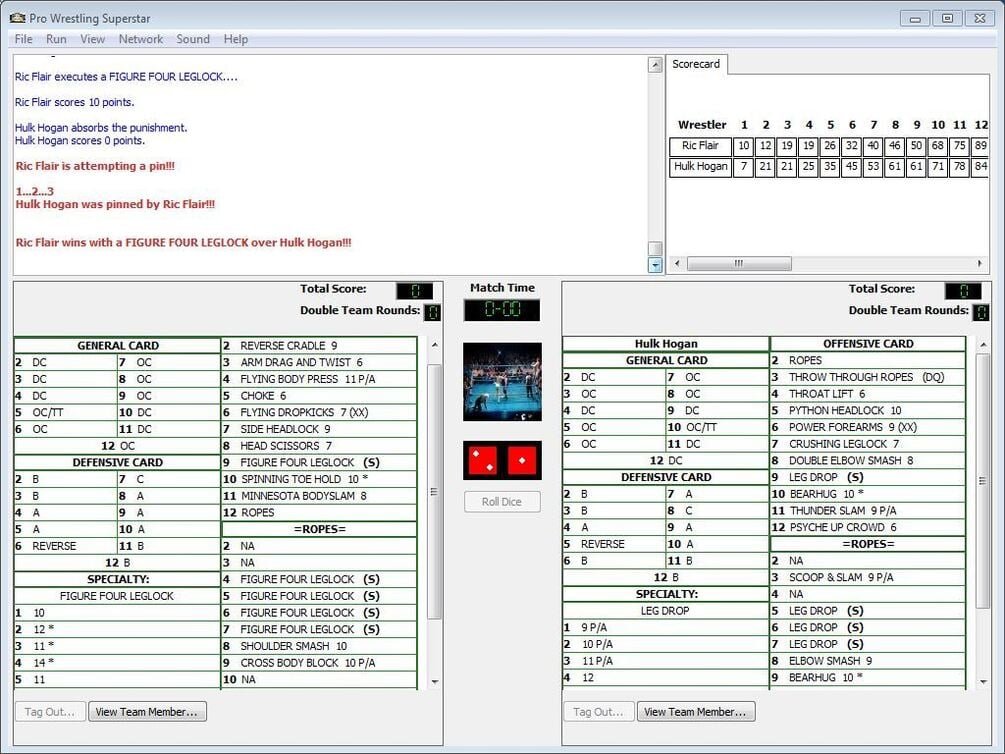Click Hulk Hogan card scroll up arrow
Screen dimensions: 1005x754
[x=983, y=345]
